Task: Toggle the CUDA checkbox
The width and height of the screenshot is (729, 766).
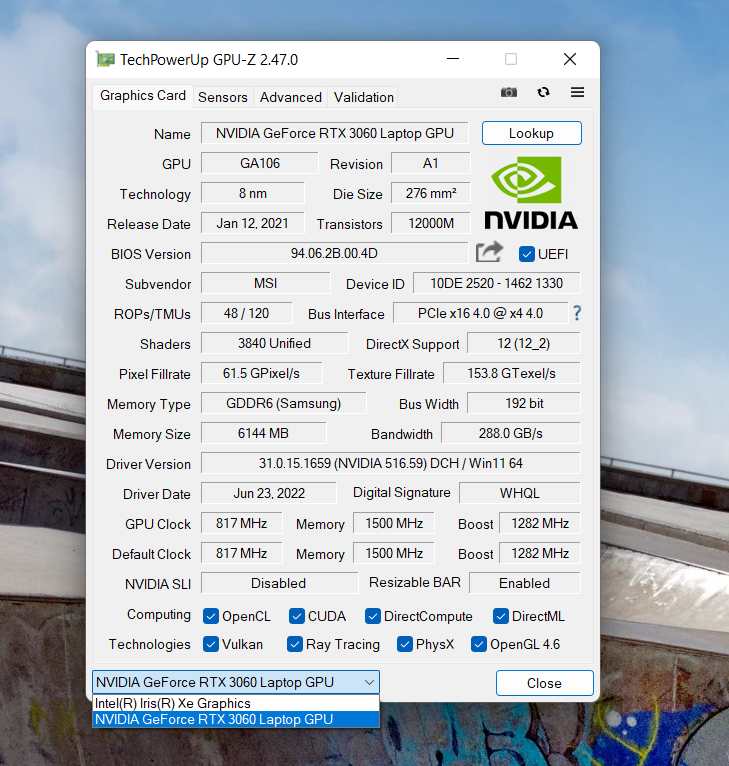Action: click(x=297, y=616)
